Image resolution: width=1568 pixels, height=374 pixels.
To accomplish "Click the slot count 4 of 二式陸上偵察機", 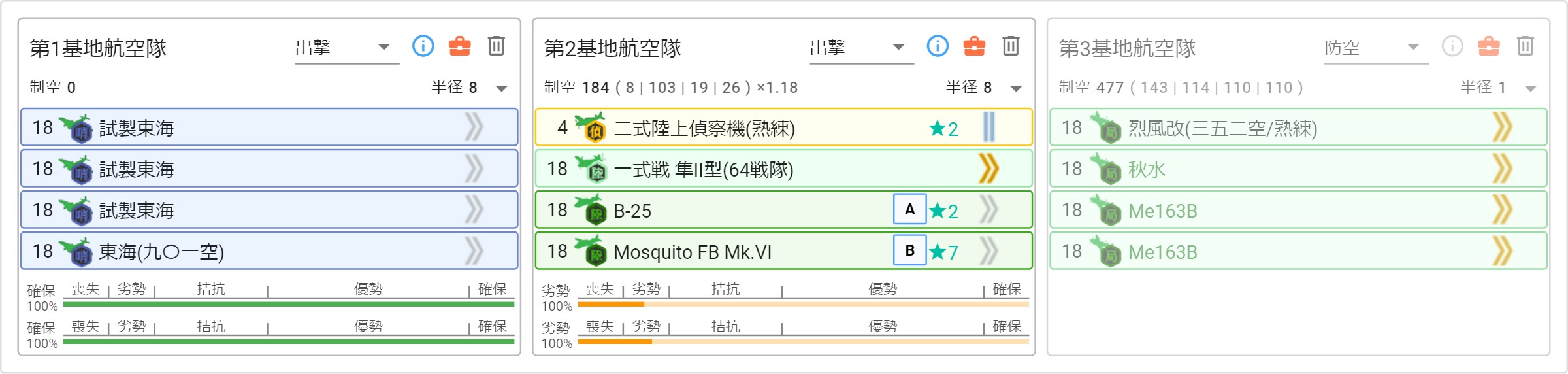I will click(562, 127).
